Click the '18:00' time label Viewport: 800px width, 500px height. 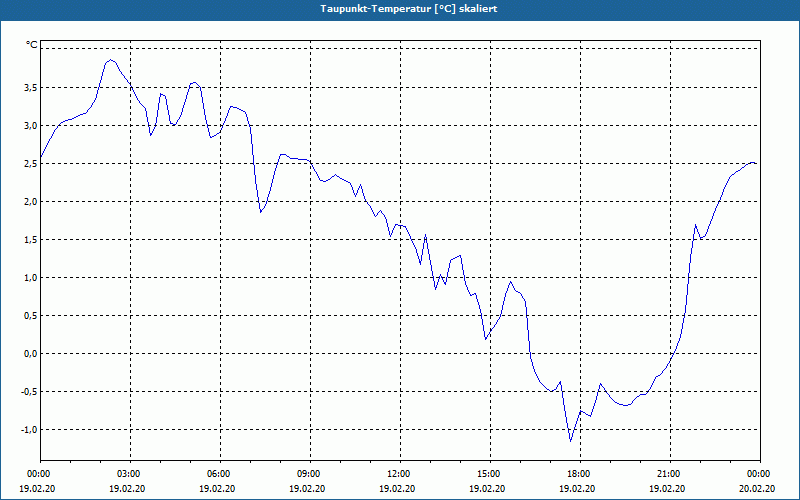click(580, 474)
